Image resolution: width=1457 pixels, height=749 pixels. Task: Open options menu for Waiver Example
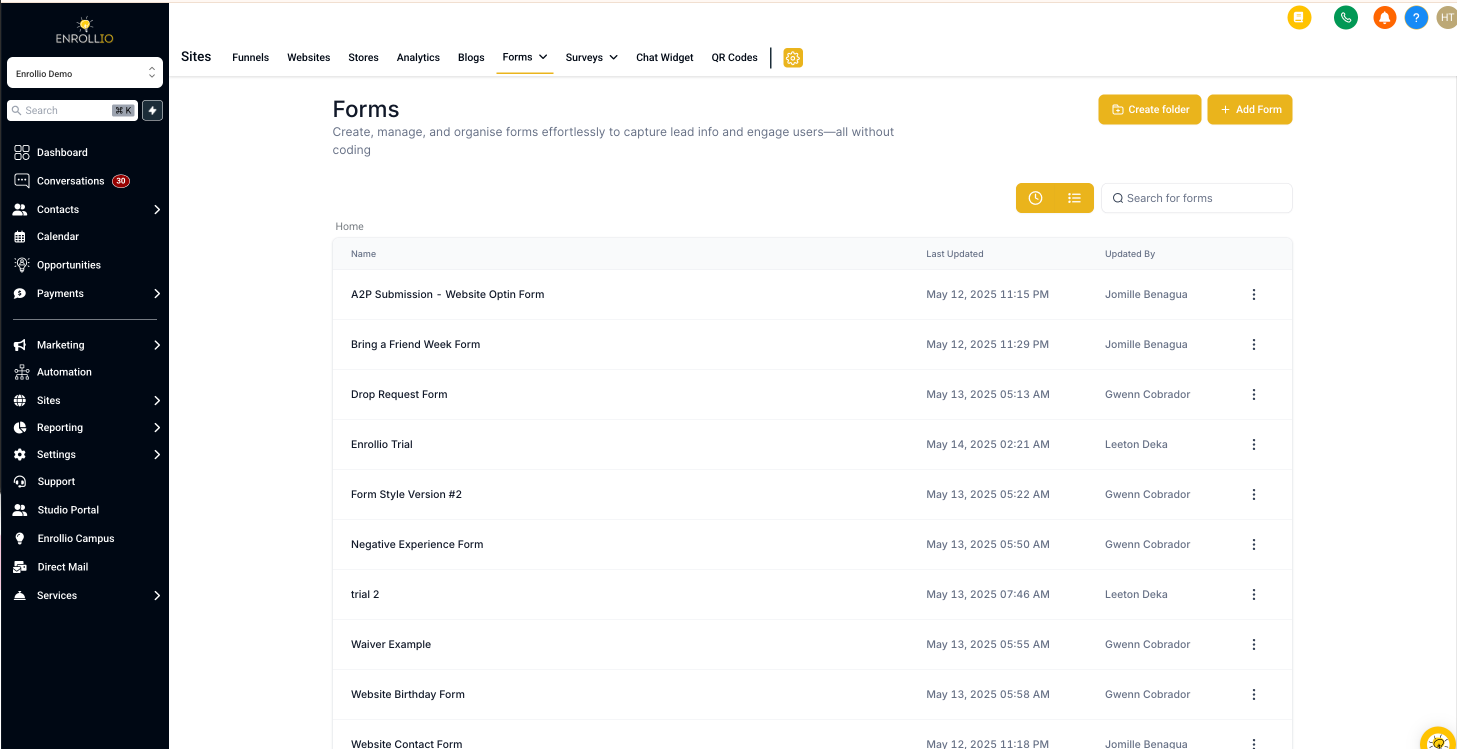[1254, 644]
